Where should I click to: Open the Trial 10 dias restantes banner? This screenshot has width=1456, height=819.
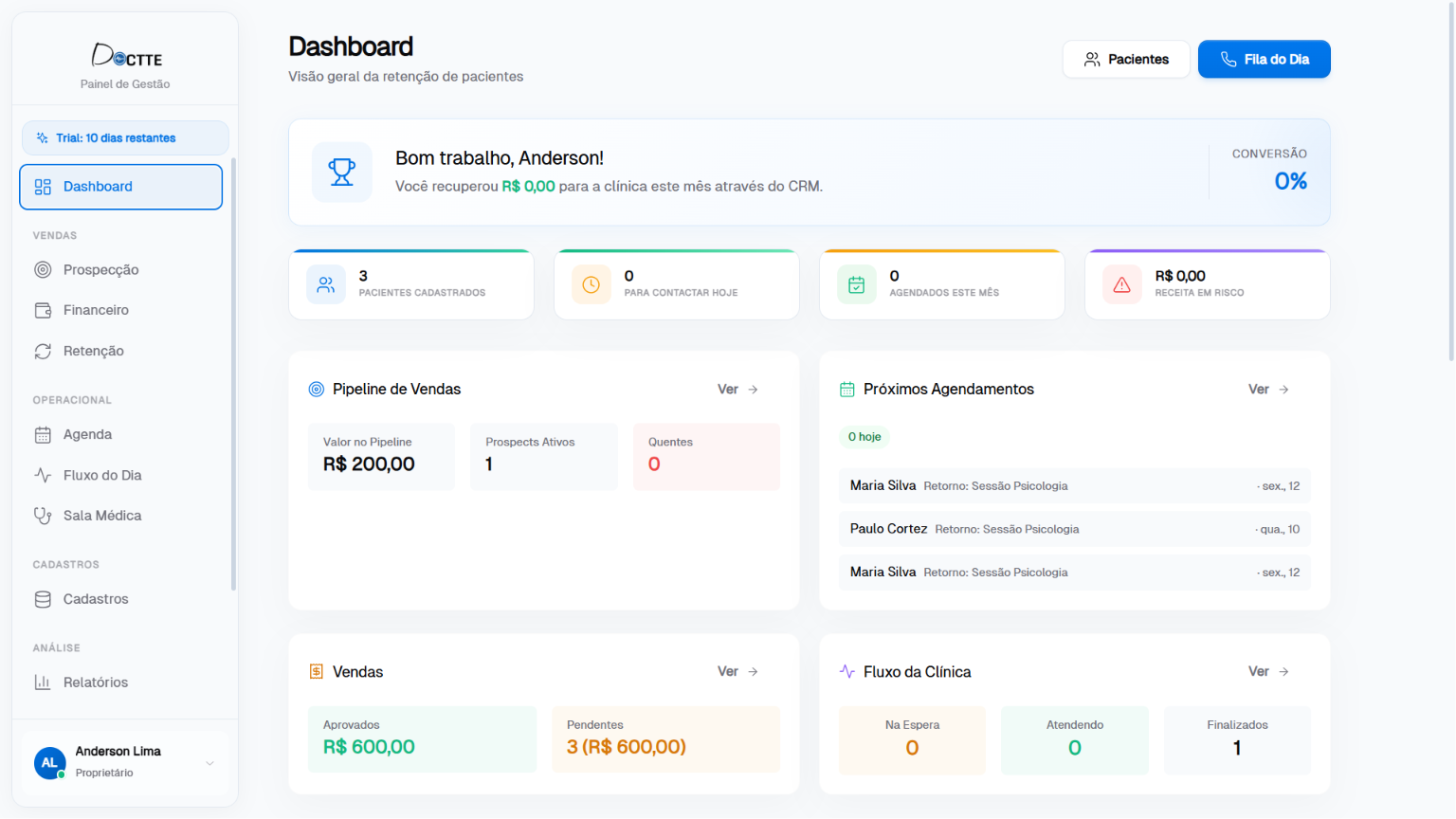tap(125, 138)
